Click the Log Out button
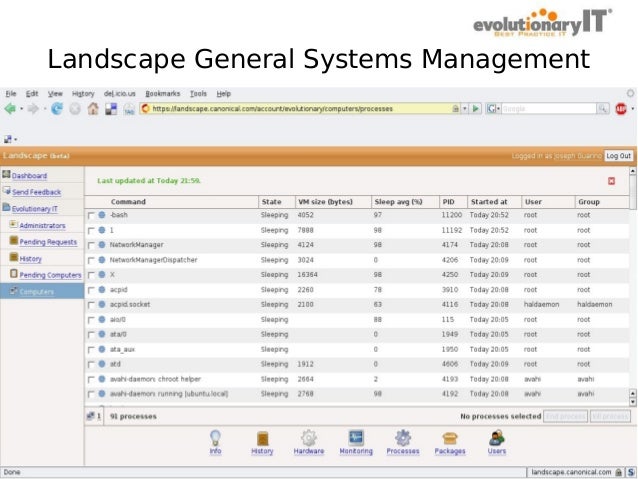 point(618,156)
